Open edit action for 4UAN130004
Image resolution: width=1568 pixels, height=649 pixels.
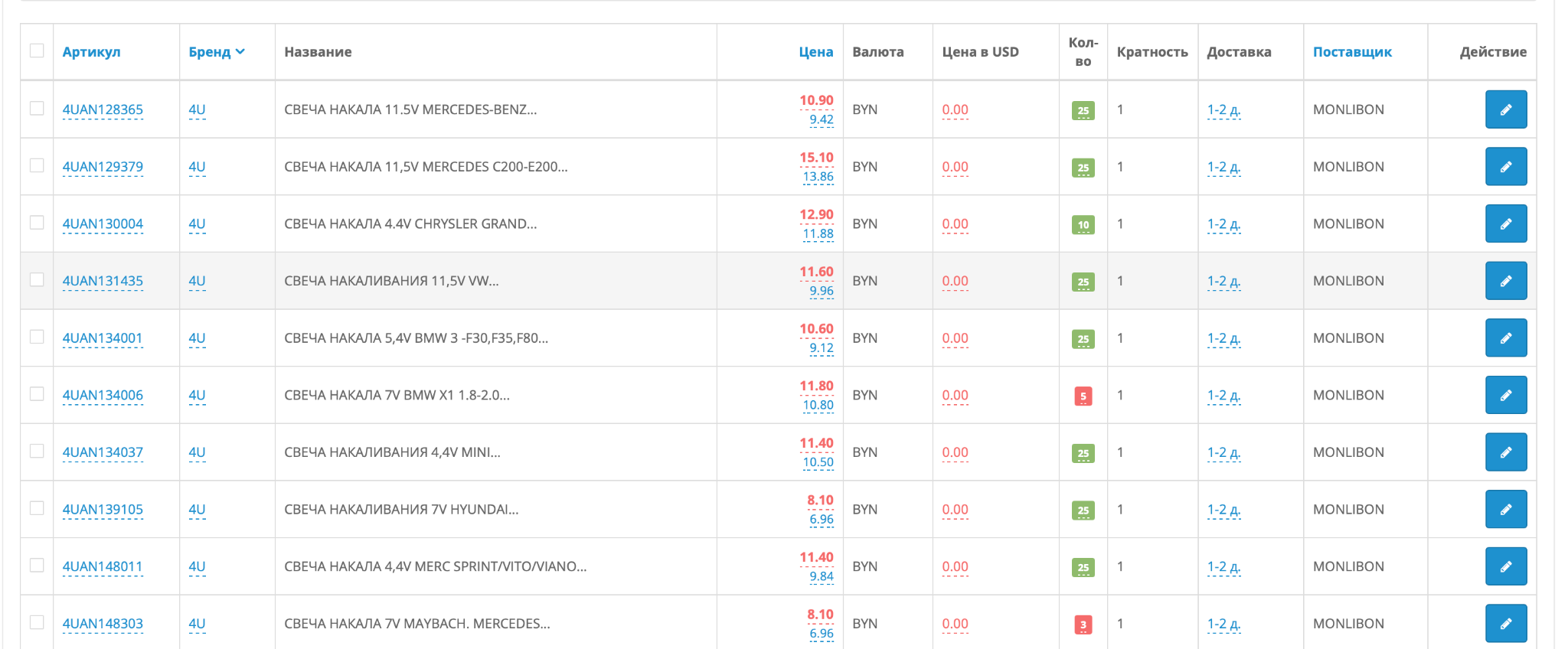click(x=1506, y=223)
